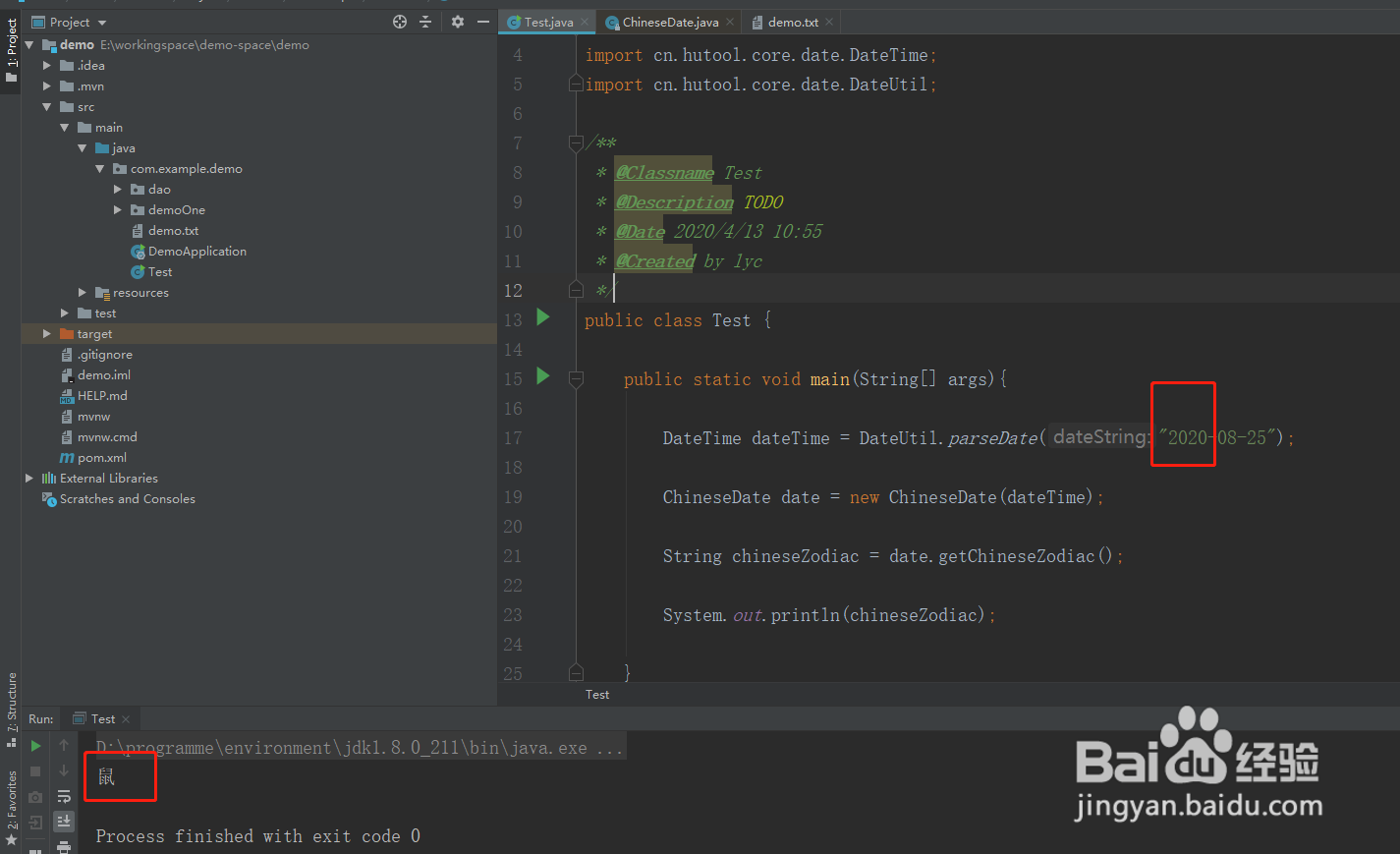Image resolution: width=1400 pixels, height=854 pixels.
Task: Collapse the com.example.demo package
Action: [x=100, y=169]
